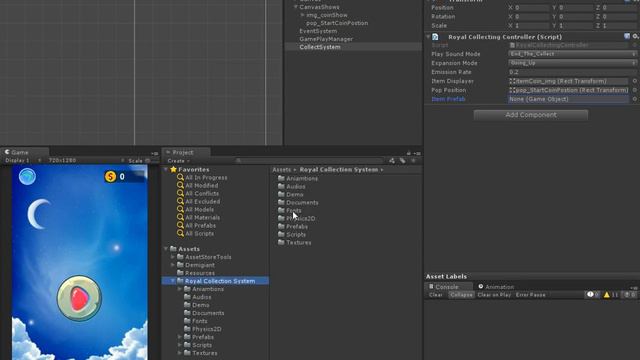This screenshot has height=360, width=640.
Task: Click the Project search input field
Action: pyautogui.click(x=310, y=161)
